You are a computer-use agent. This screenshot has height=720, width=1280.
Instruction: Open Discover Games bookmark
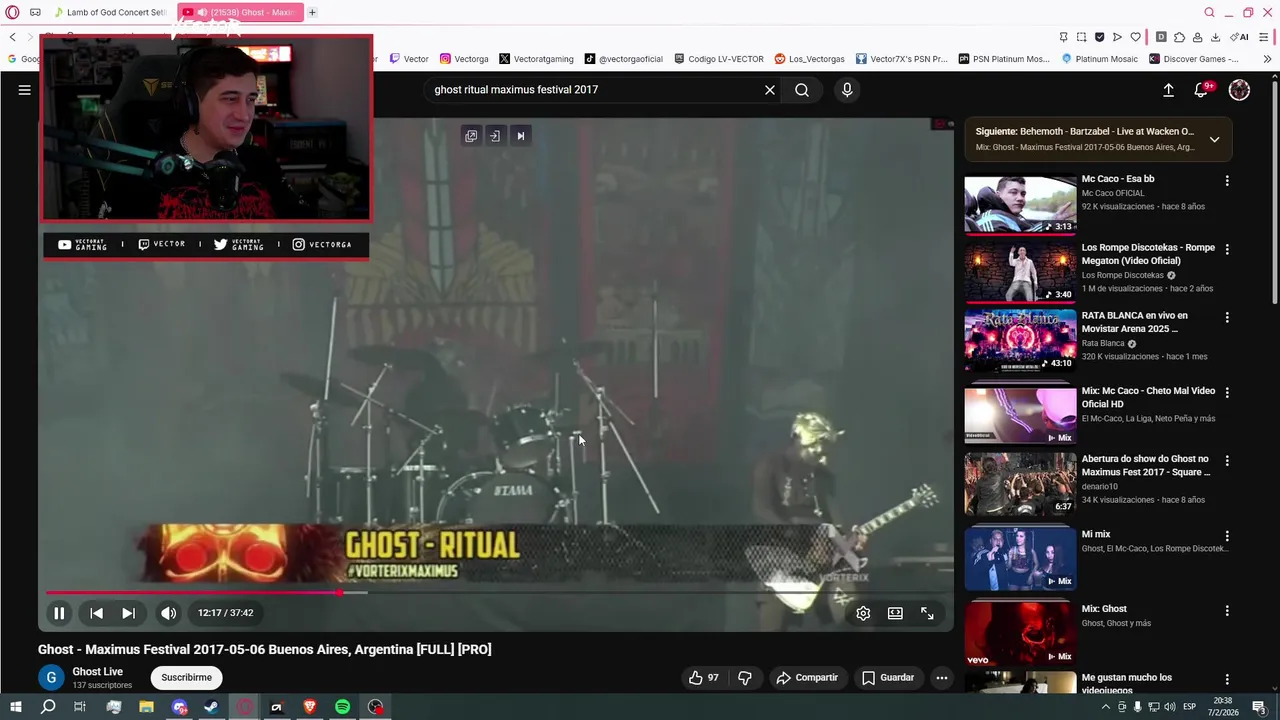(x=1194, y=59)
